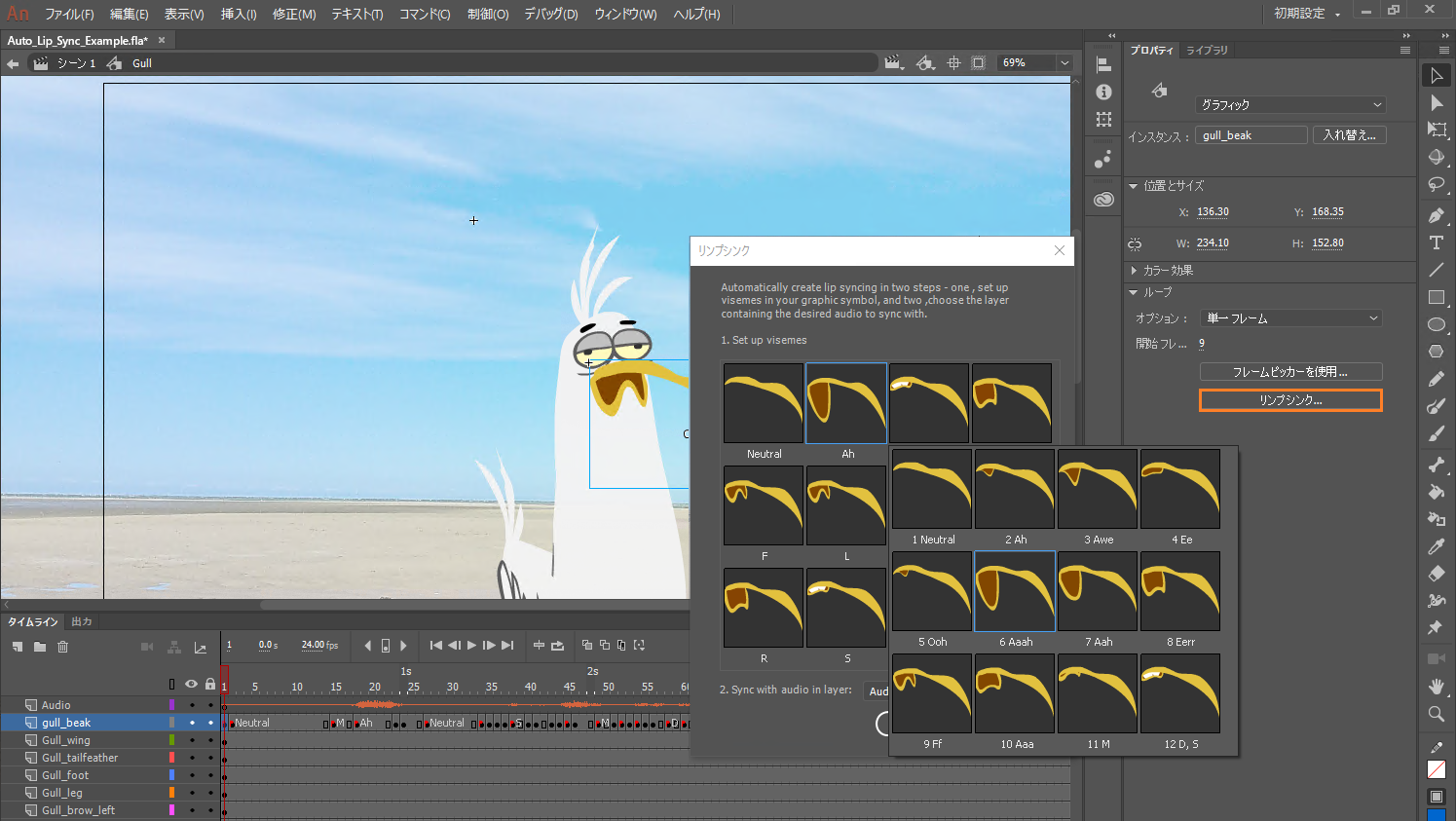The width and height of the screenshot is (1456, 821).
Task: Open the 単一フレーム loop option dropdown
Action: tap(1291, 318)
